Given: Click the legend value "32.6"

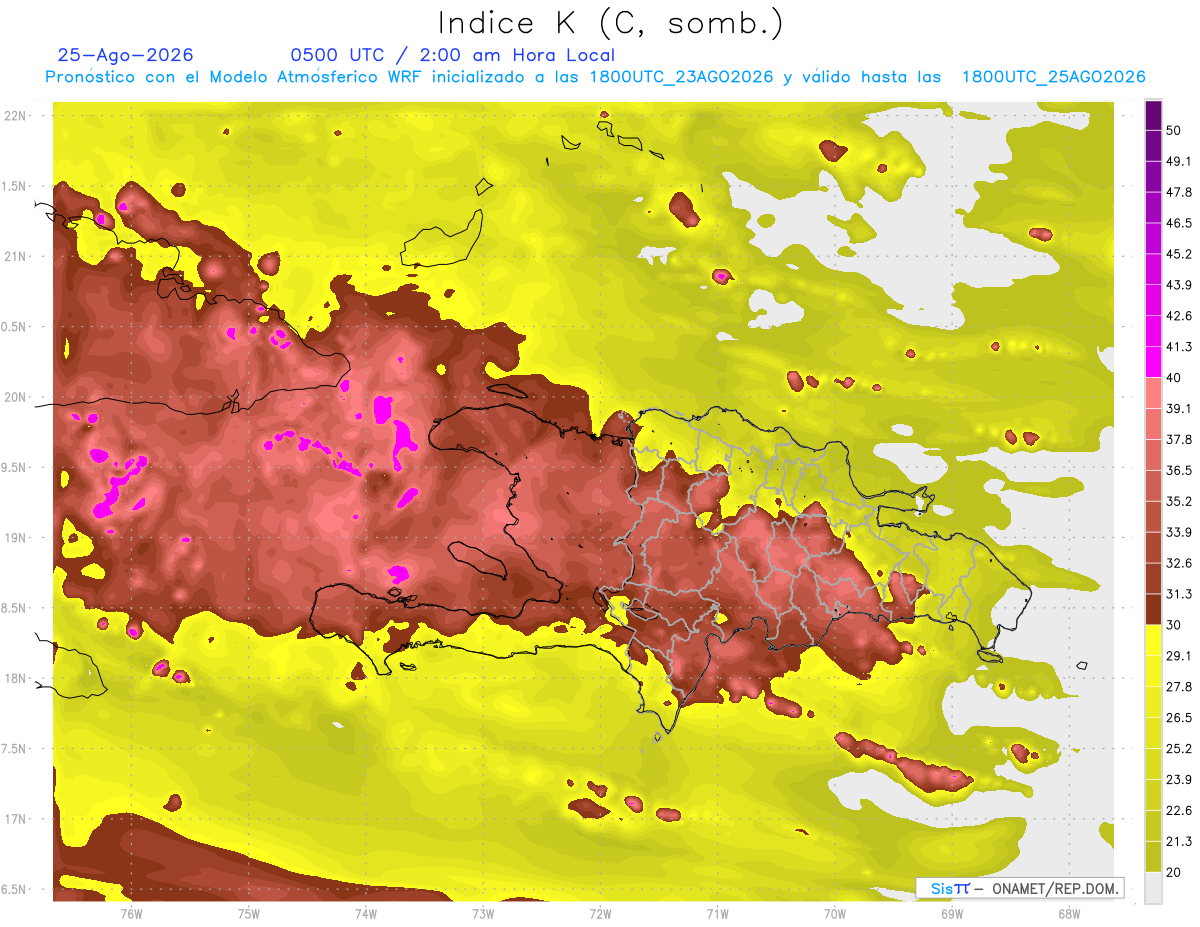Looking at the screenshot, I should (x=1179, y=563).
